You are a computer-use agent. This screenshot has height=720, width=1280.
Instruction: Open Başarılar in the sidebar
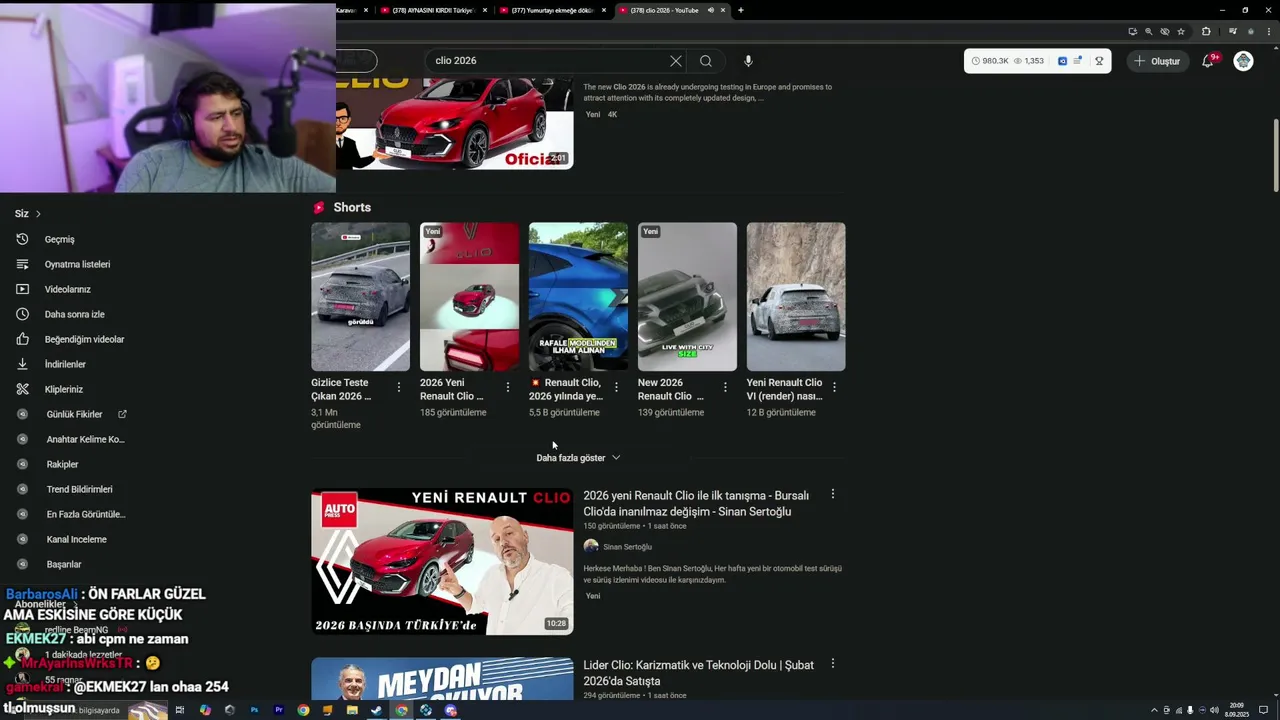pos(64,564)
